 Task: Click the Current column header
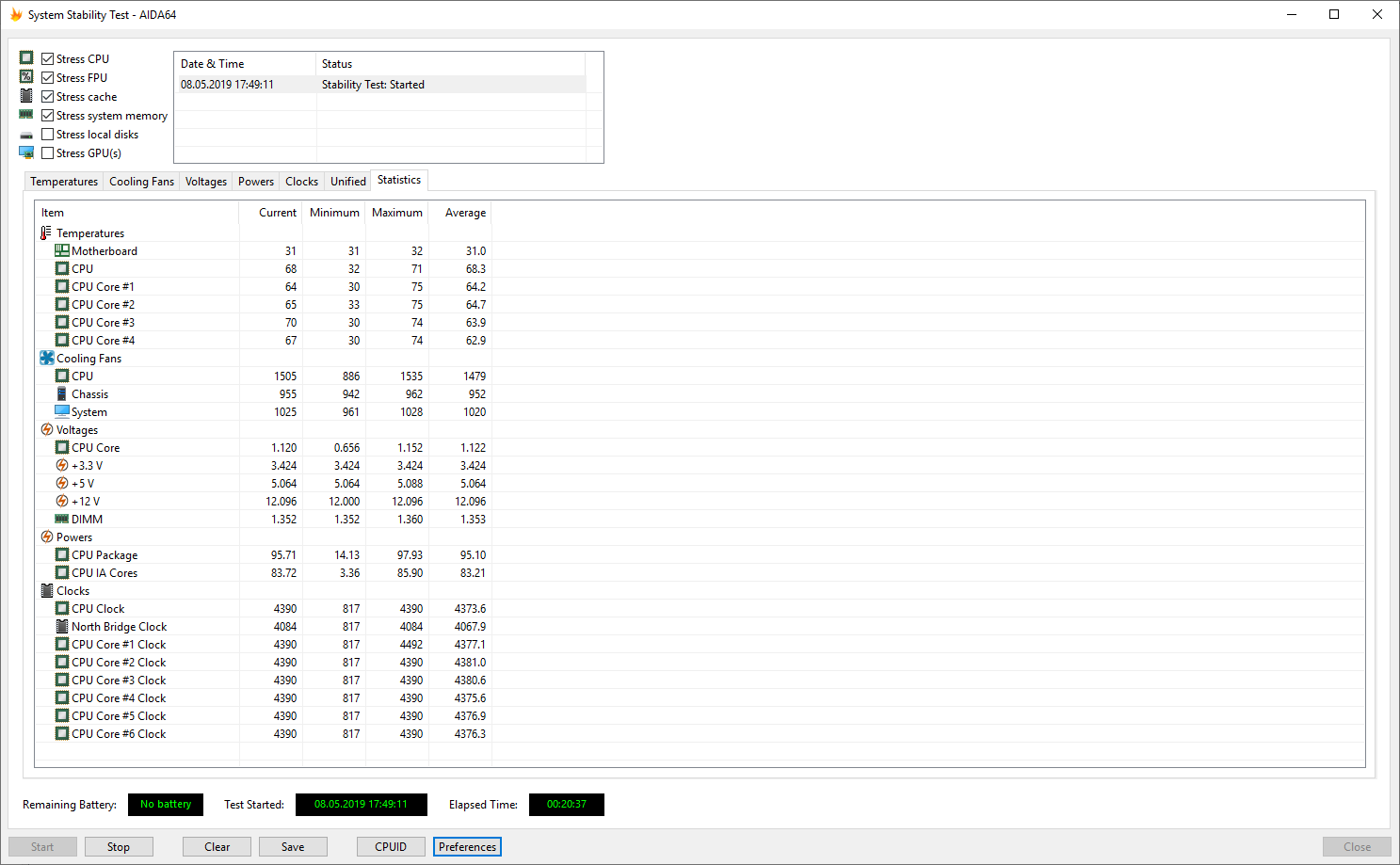(271, 213)
